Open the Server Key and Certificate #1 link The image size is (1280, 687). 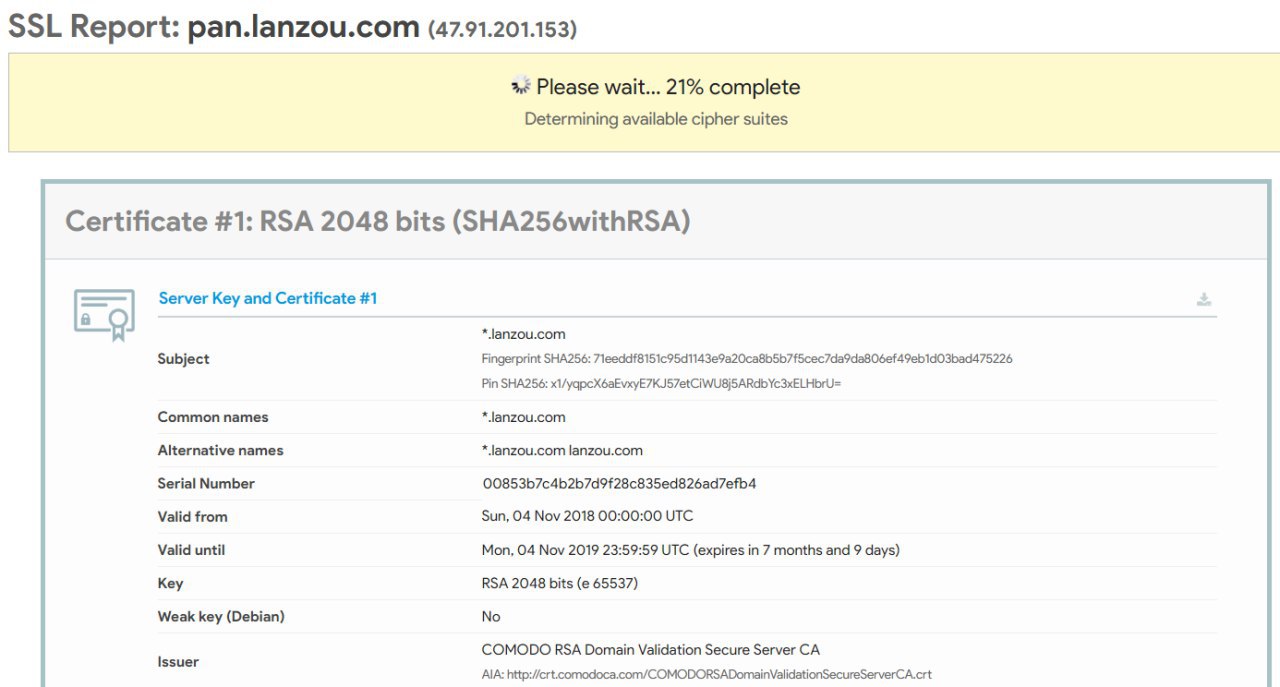[268, 298]
